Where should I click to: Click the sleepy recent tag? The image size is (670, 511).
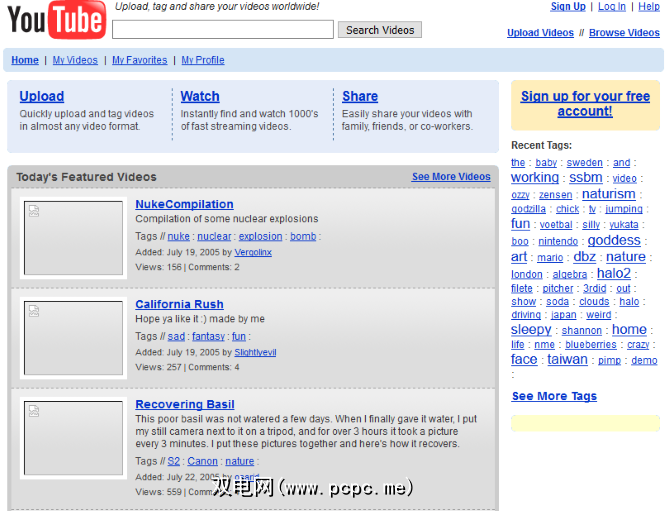(x=531, y=329)
